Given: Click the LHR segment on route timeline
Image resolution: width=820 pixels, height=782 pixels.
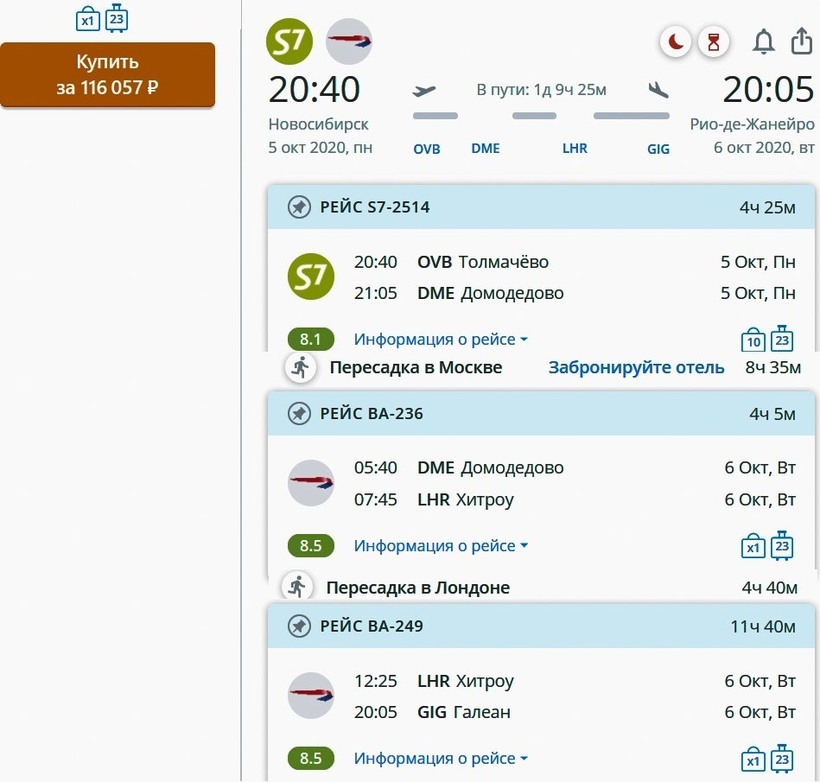Looking at the screenshot, I should click(575, 148).
